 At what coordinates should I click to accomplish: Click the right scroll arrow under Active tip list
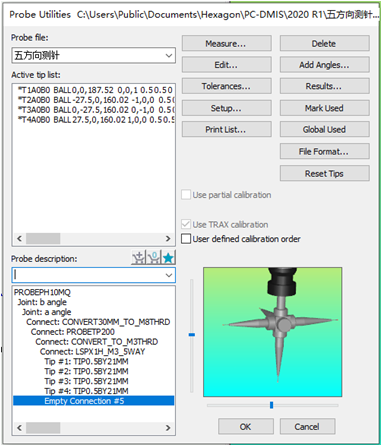[168, 238]
